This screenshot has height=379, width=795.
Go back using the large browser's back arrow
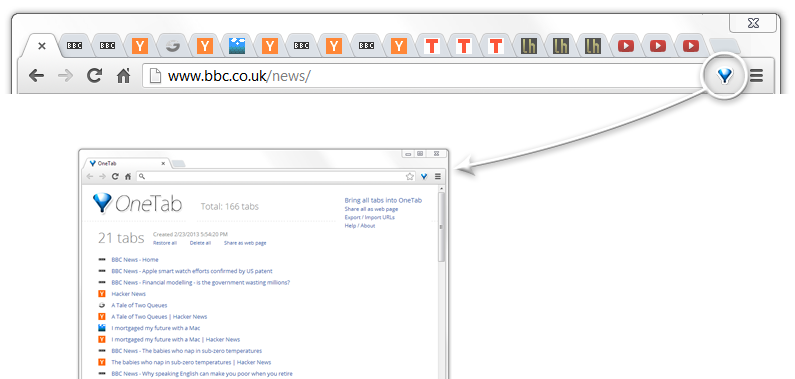point(36,76)
